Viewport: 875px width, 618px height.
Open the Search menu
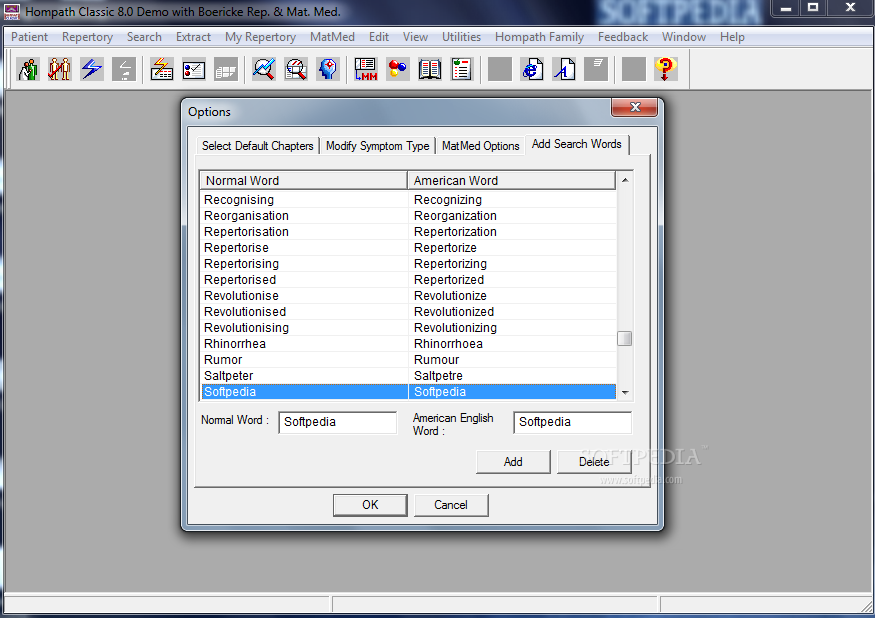coord(144,37)
